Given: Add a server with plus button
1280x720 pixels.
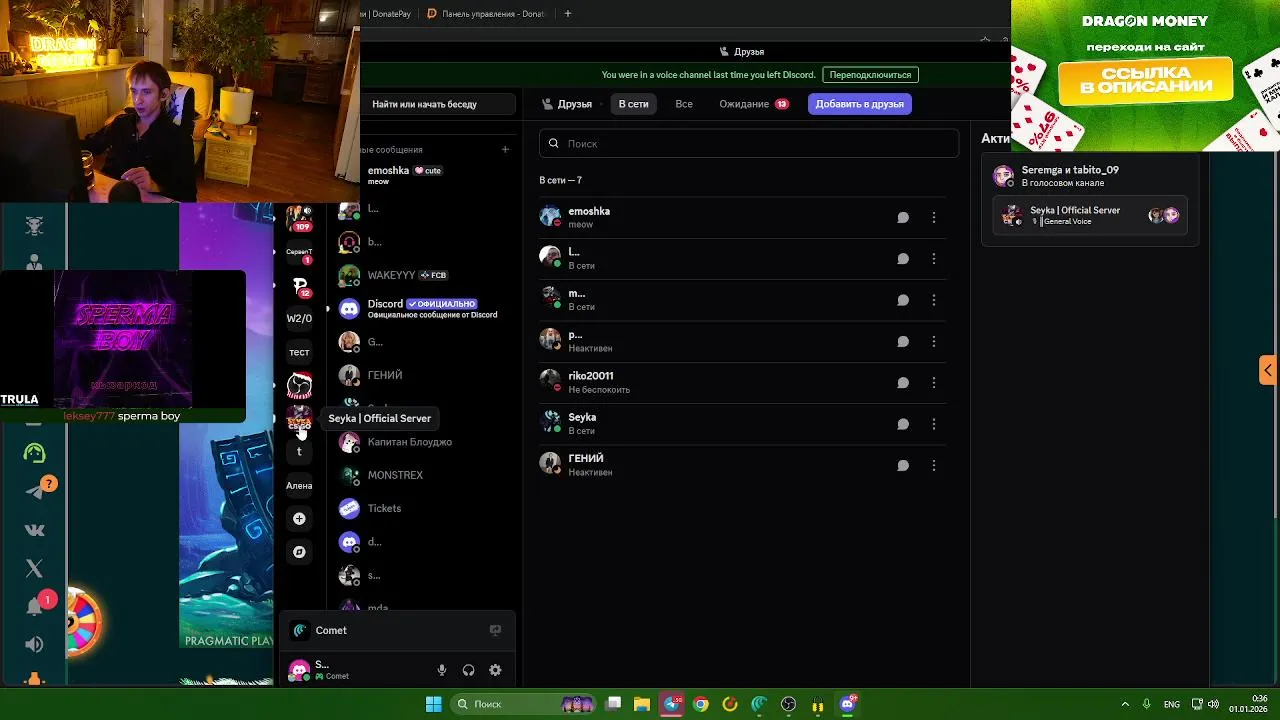Looking at the screenshot, I should coord(299,518).
